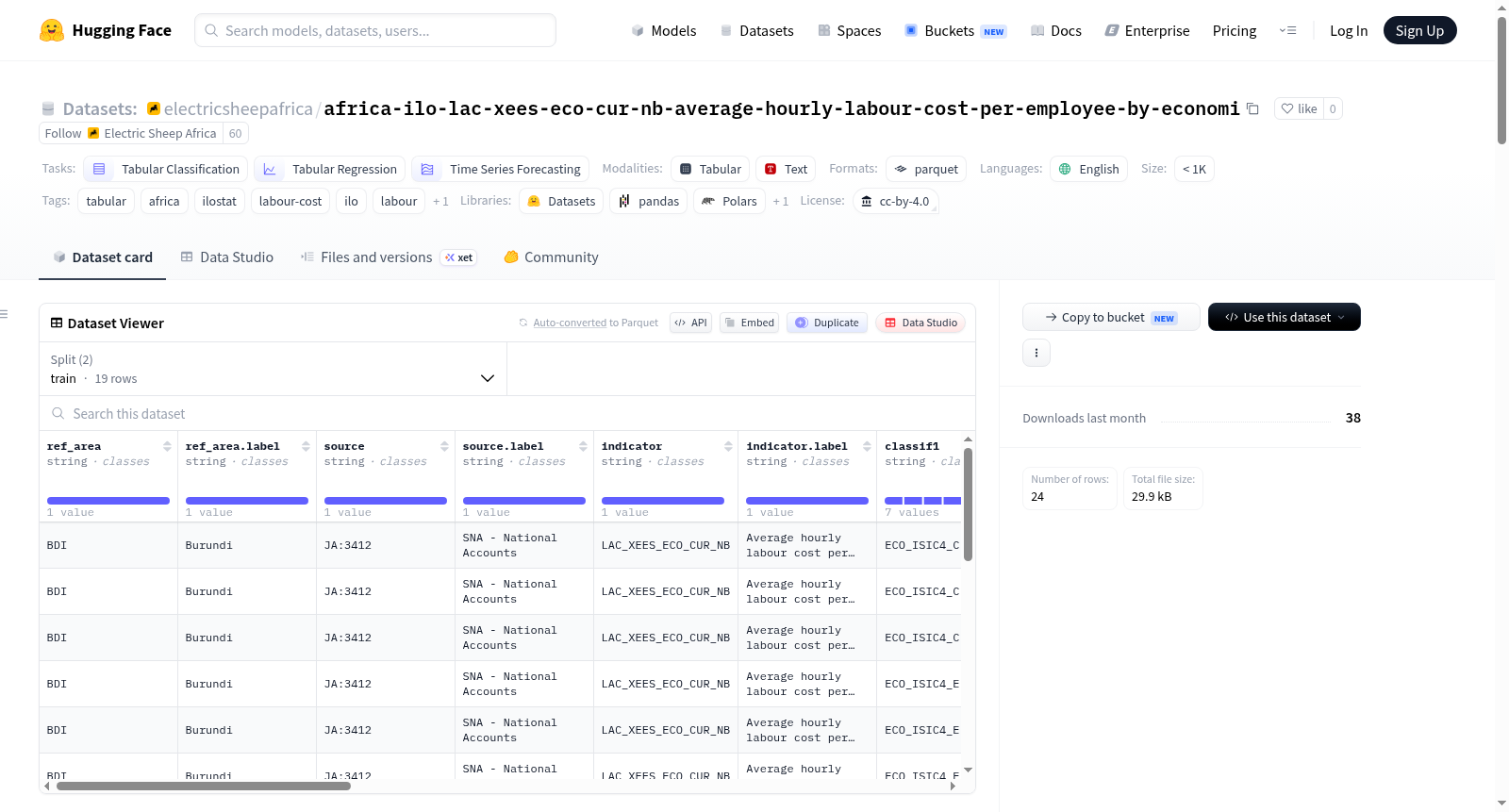The height and width of the screenshot is (812, 1509).
Task: Click the vertical scrollbar of the data table
Action: point(968,504)
